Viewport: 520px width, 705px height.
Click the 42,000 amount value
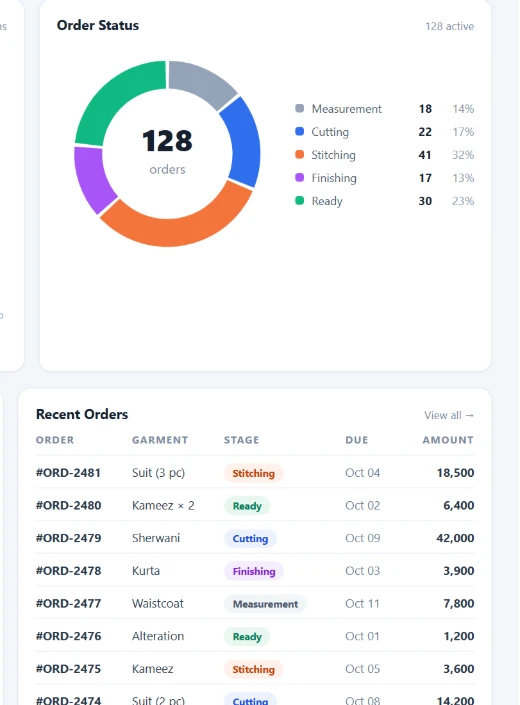tap(455, 538)
